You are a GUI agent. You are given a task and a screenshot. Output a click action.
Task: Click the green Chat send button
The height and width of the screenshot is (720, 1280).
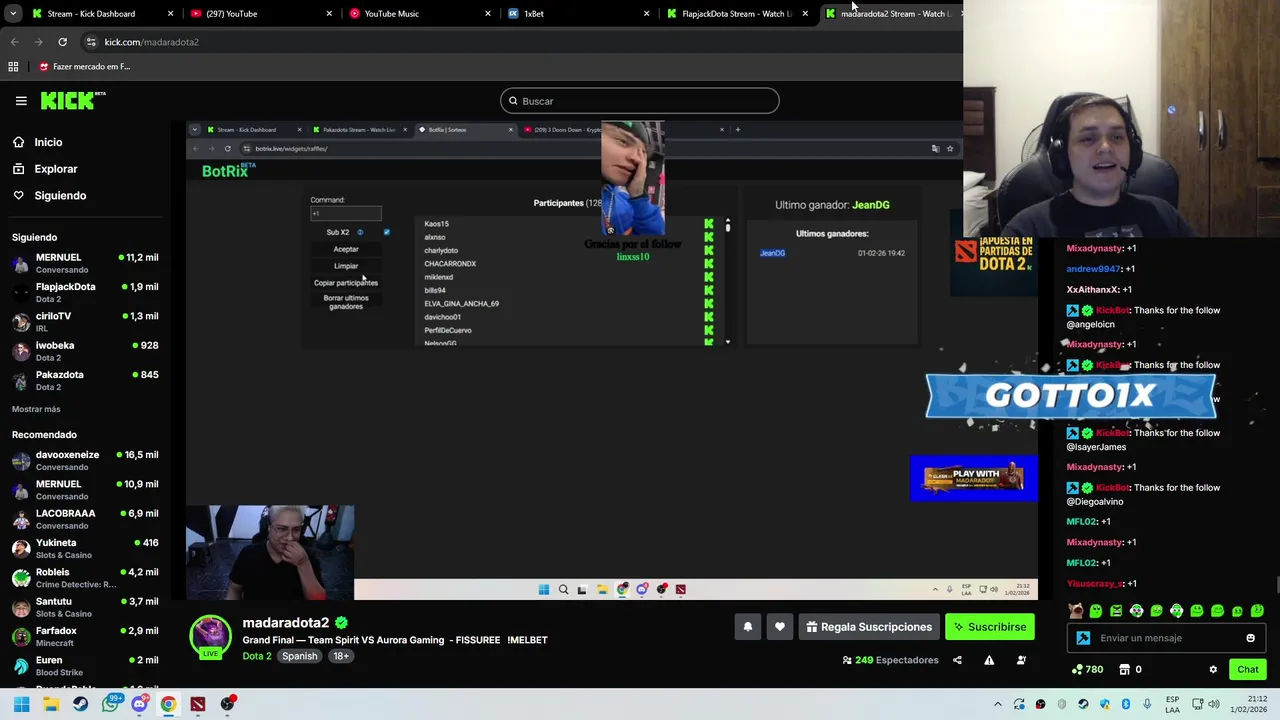tap(1248, 670)
